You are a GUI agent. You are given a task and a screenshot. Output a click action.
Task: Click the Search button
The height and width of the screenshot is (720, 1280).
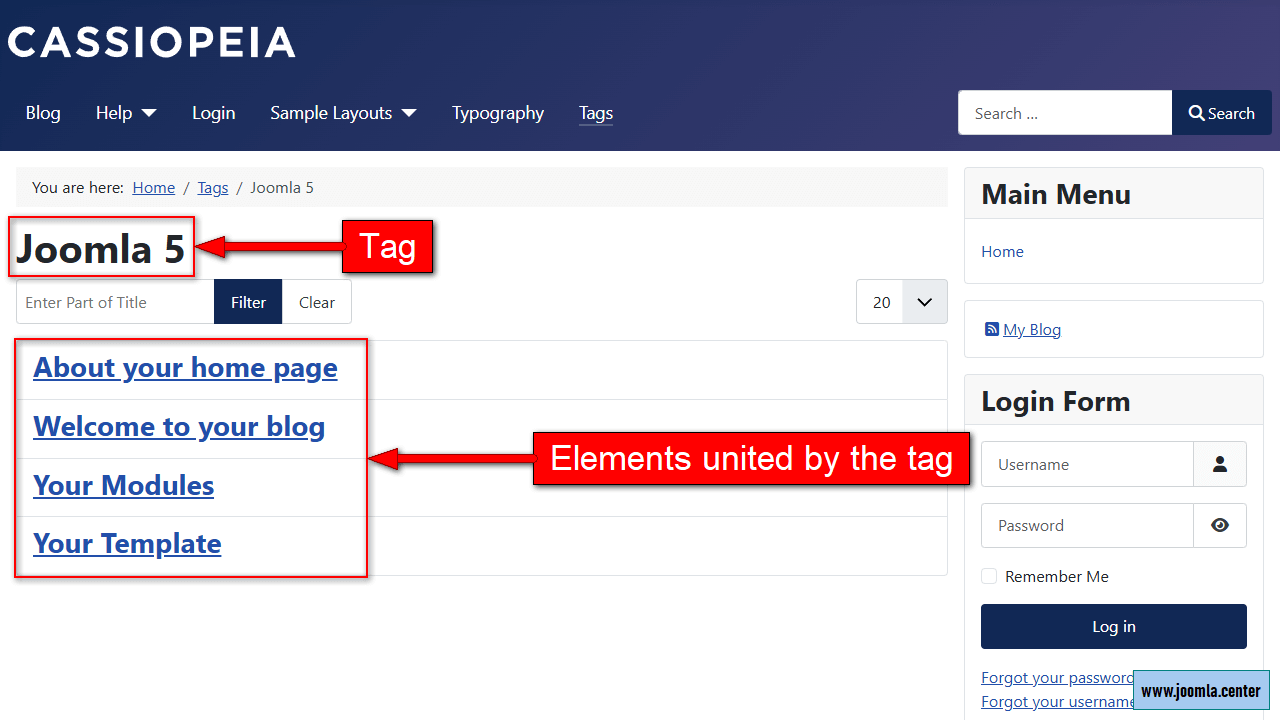pyautogui.click(x=1222, y=113)
